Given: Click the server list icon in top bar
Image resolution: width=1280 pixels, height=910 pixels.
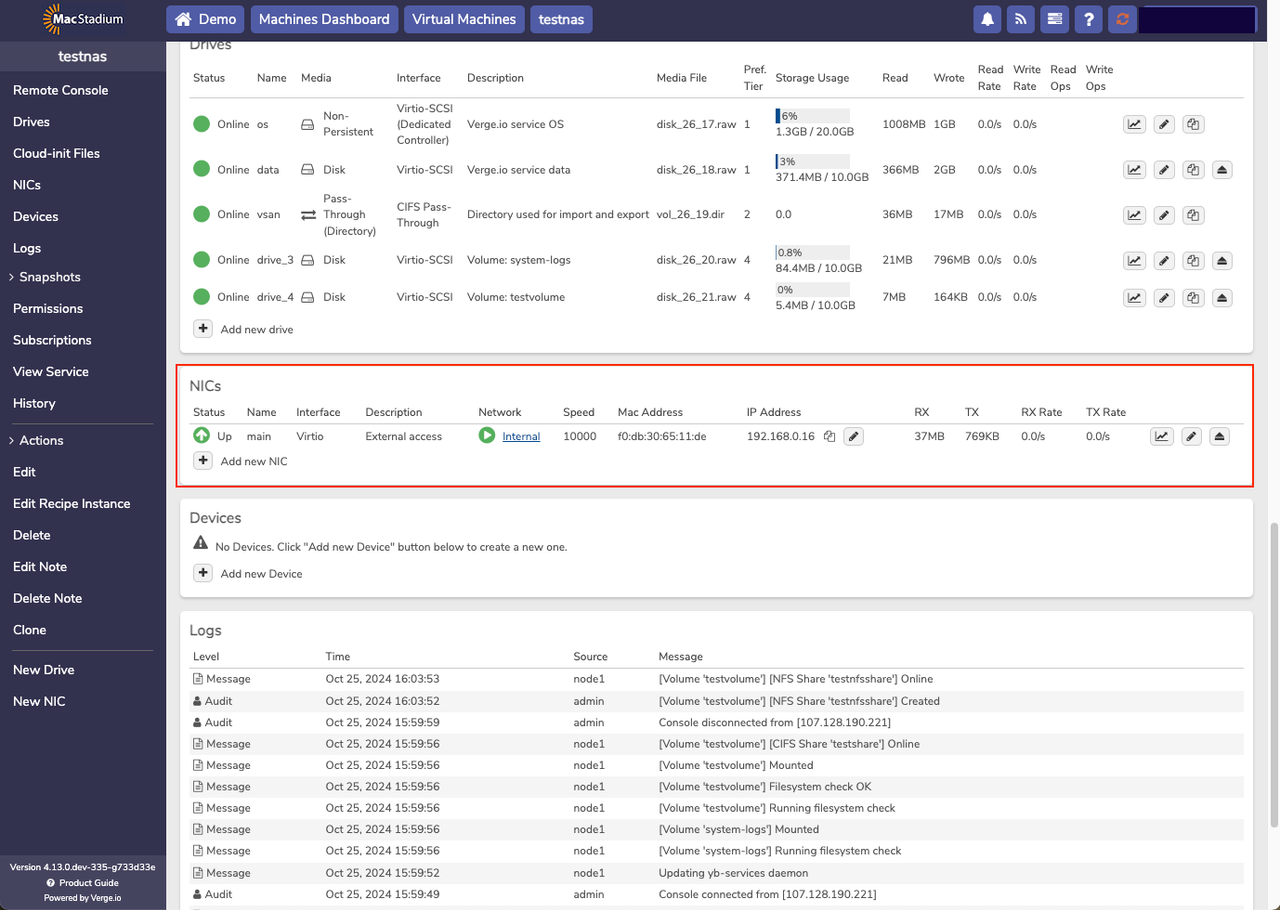Looking at the screenshot, I should [1054, 19].
